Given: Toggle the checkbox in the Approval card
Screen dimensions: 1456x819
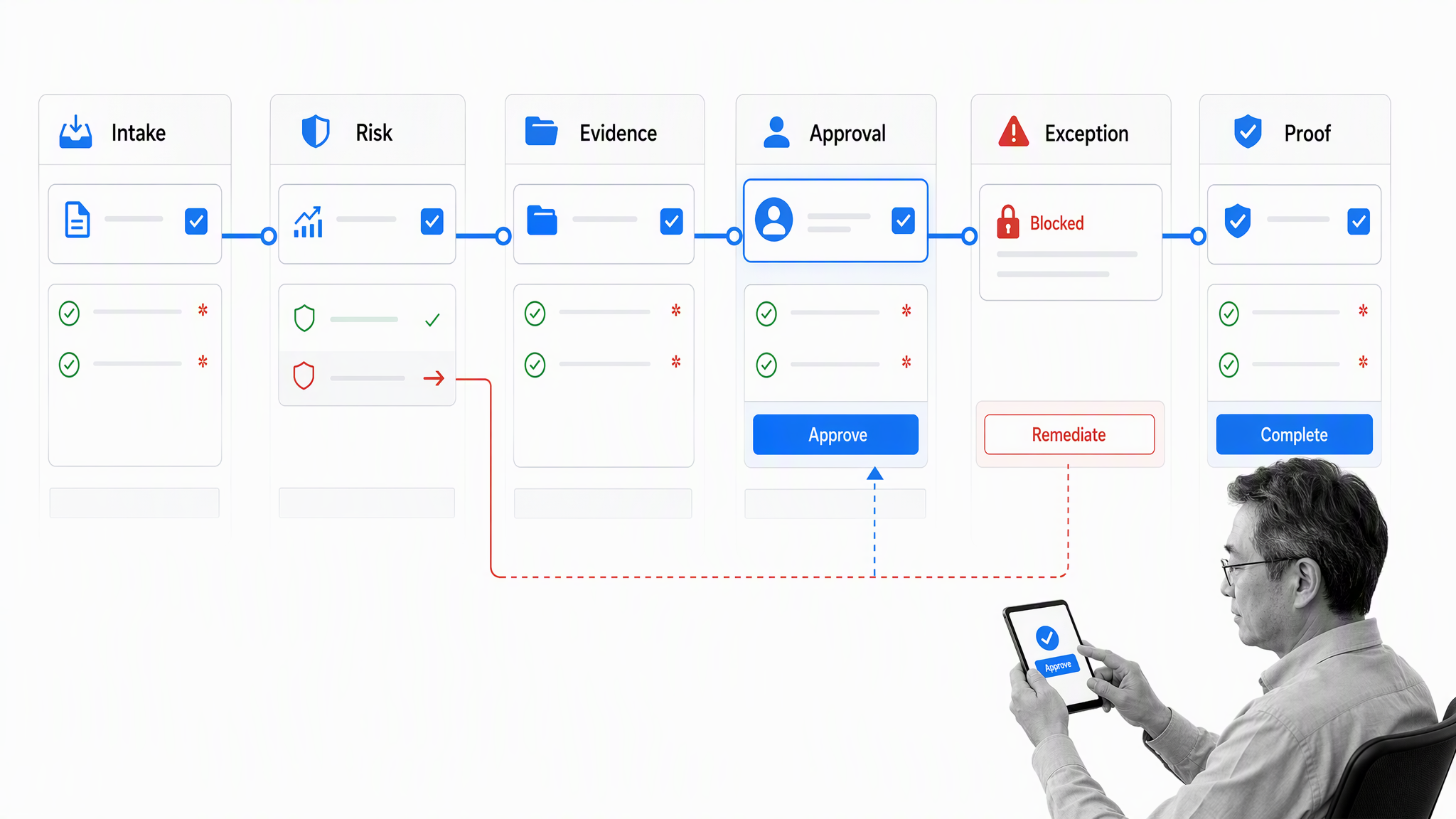Looking at the screenshot, I should (903, 221).
